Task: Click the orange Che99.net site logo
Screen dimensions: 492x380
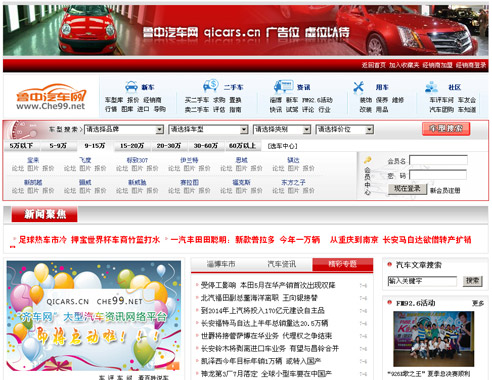Action: (x=51, y=97)
